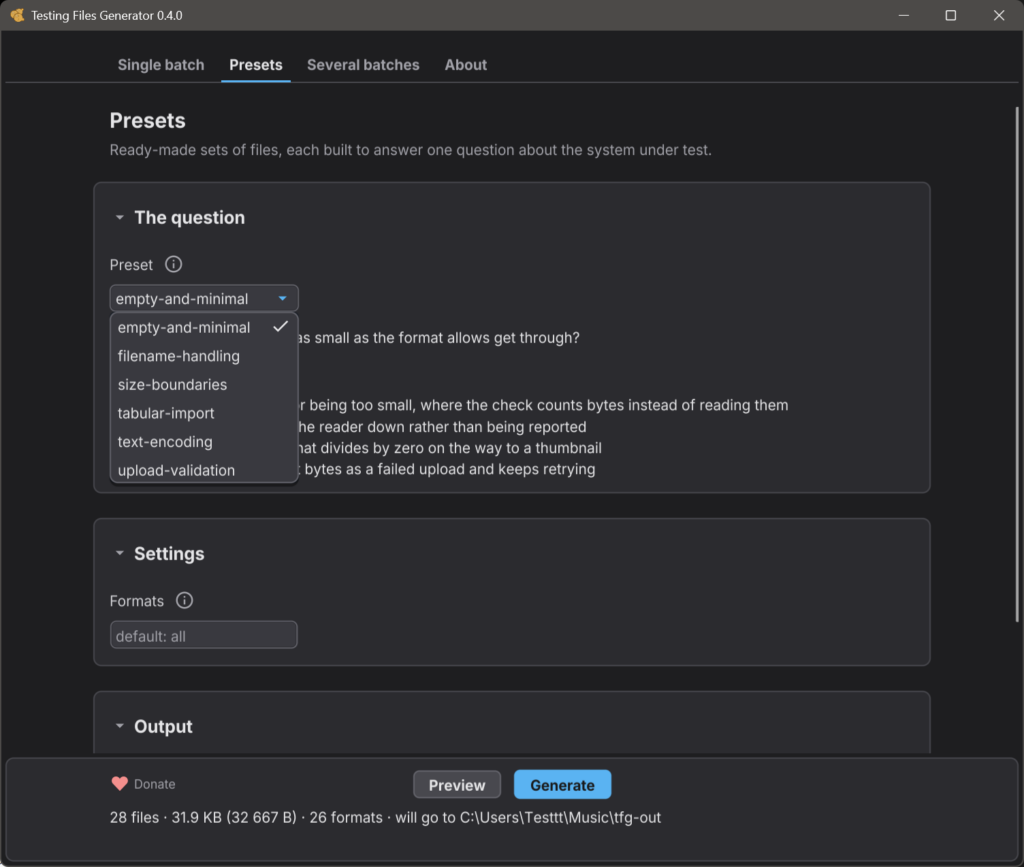Open the Several batches tab
1024x867 pixels.
click(363, 65)
